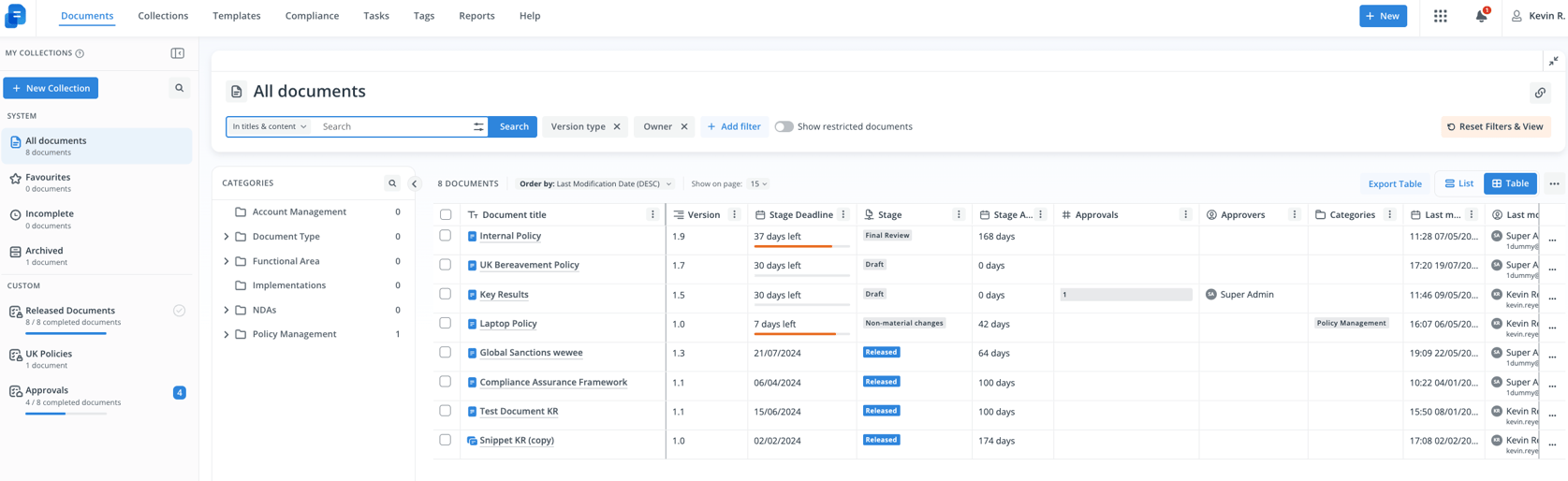Click Approvals collection progress bar
1568x481 pixels.
click(66, 414)
